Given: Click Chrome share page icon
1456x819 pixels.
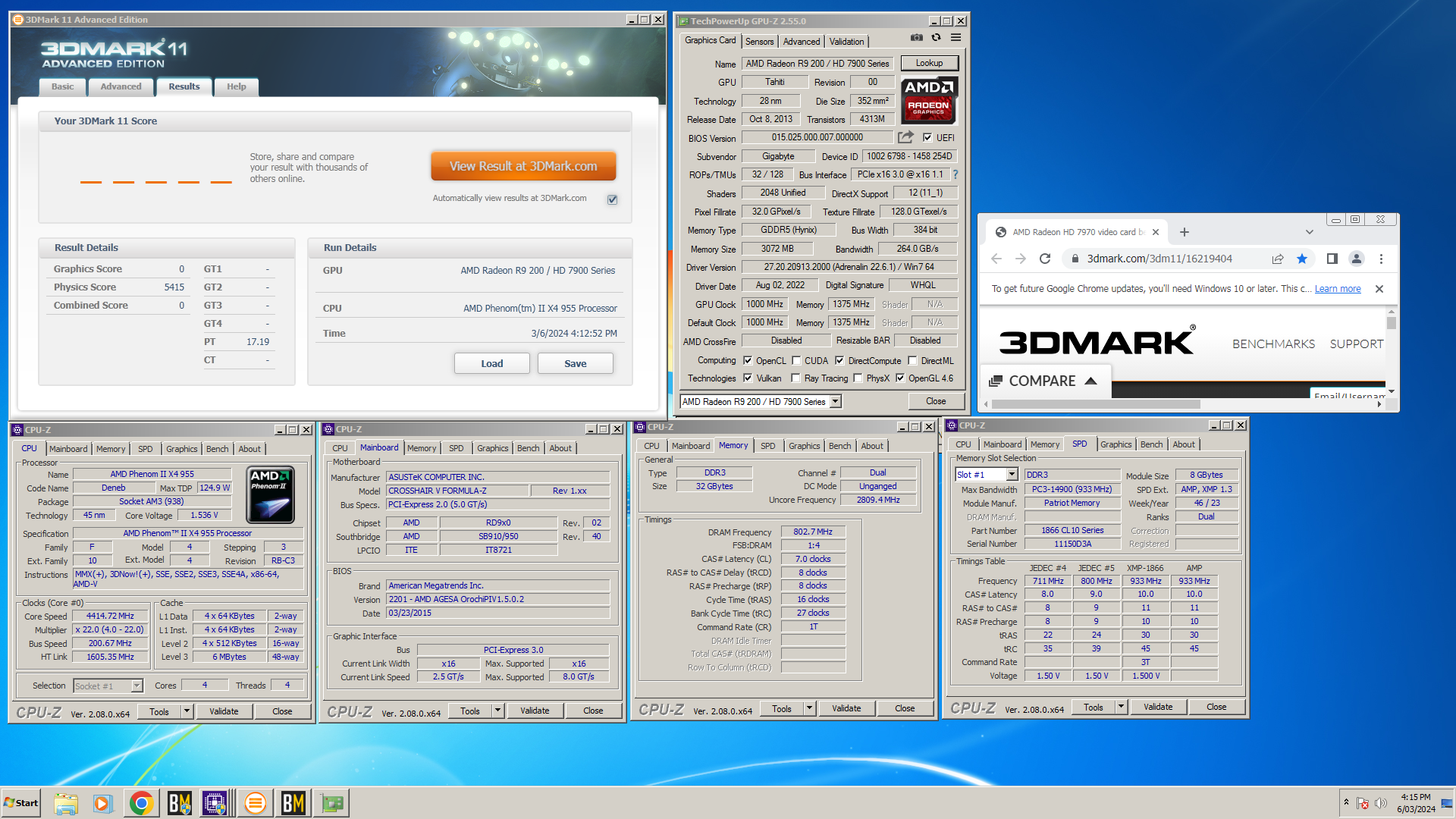Looking at the screenshot, I should [1278, 259].
